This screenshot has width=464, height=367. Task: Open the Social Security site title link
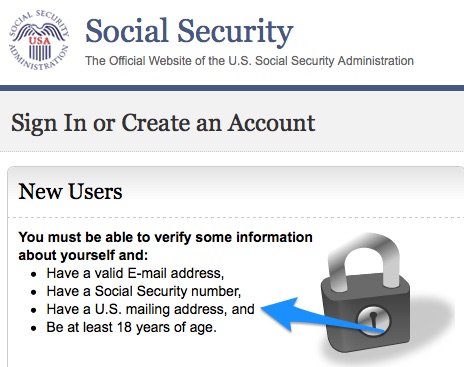click(x=189, y=32)
